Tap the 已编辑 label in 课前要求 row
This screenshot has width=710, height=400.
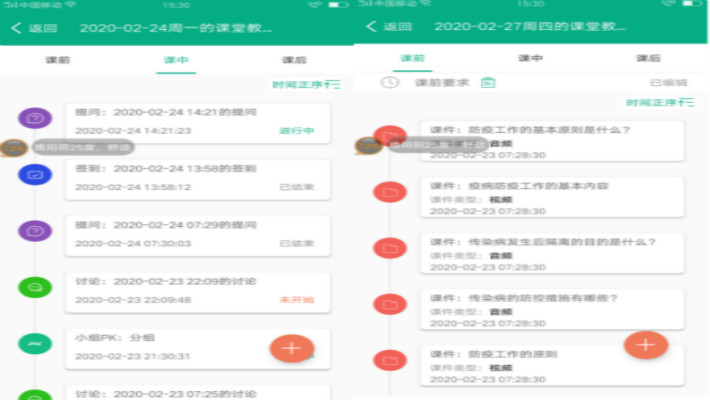point(668,83)
